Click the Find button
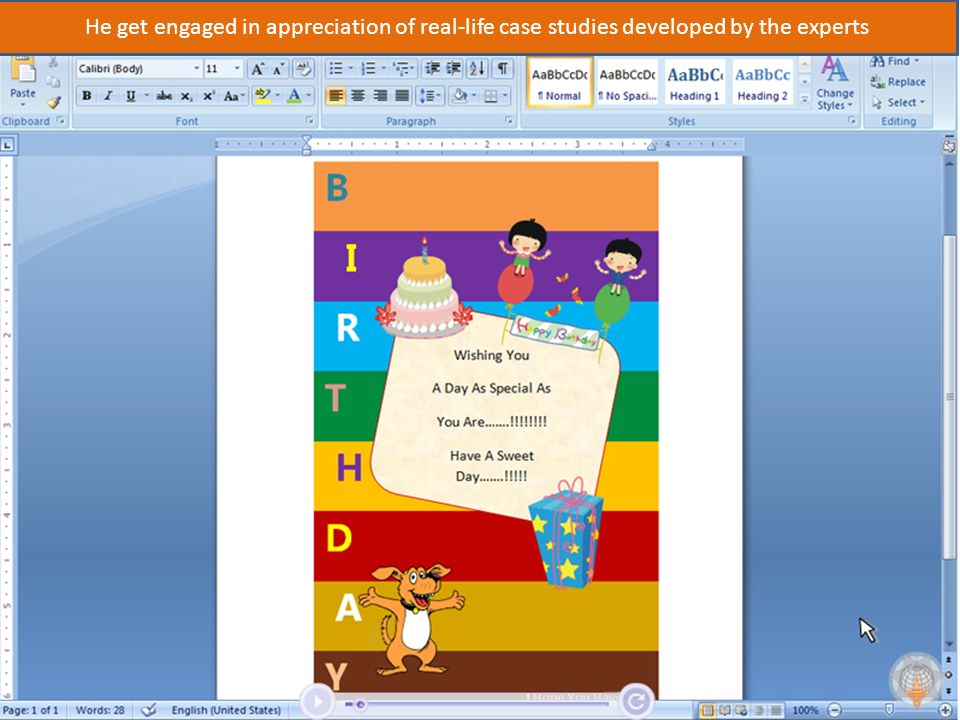Screen dimensions: 960x720 click(x=891, y=61)
